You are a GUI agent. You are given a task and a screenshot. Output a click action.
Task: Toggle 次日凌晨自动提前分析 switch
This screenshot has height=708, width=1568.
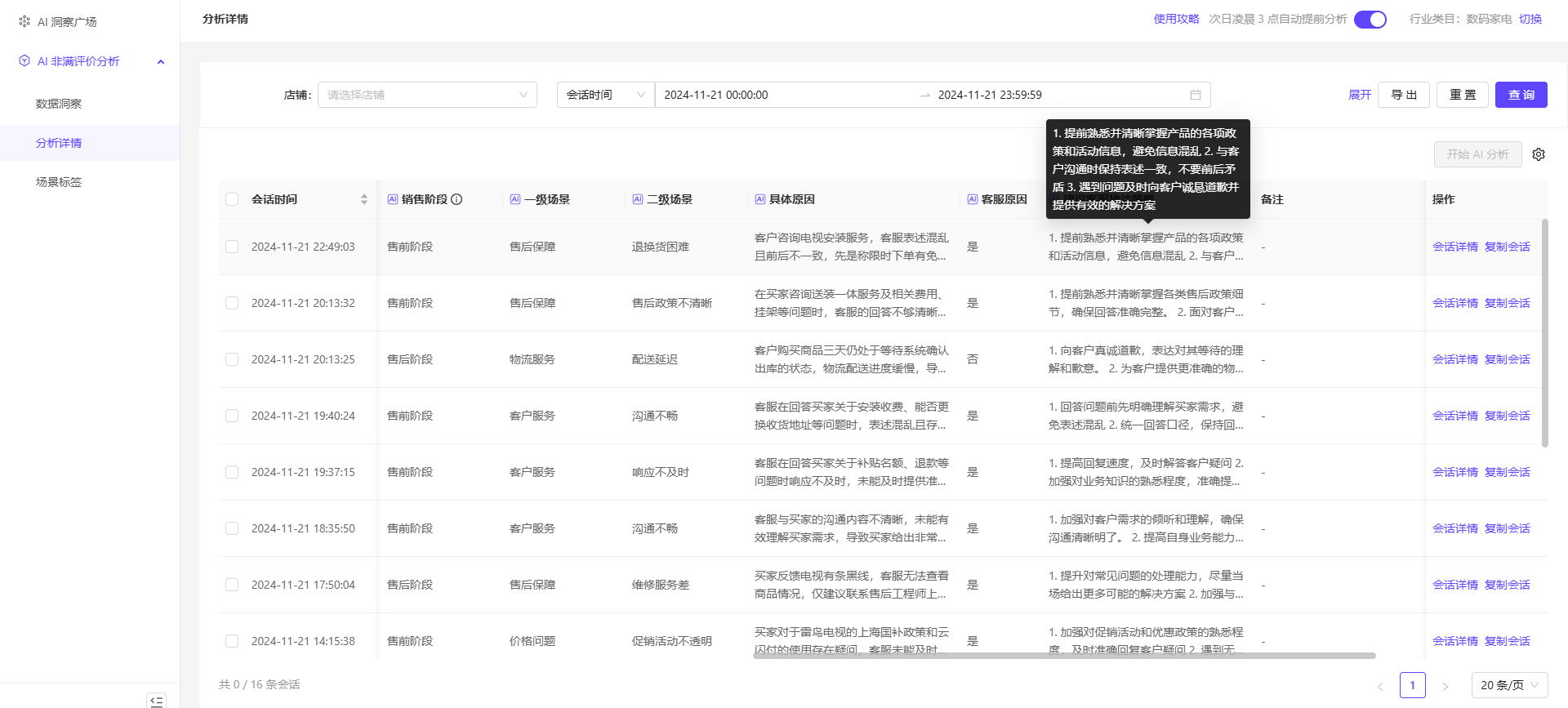[x=1370, y=19]
